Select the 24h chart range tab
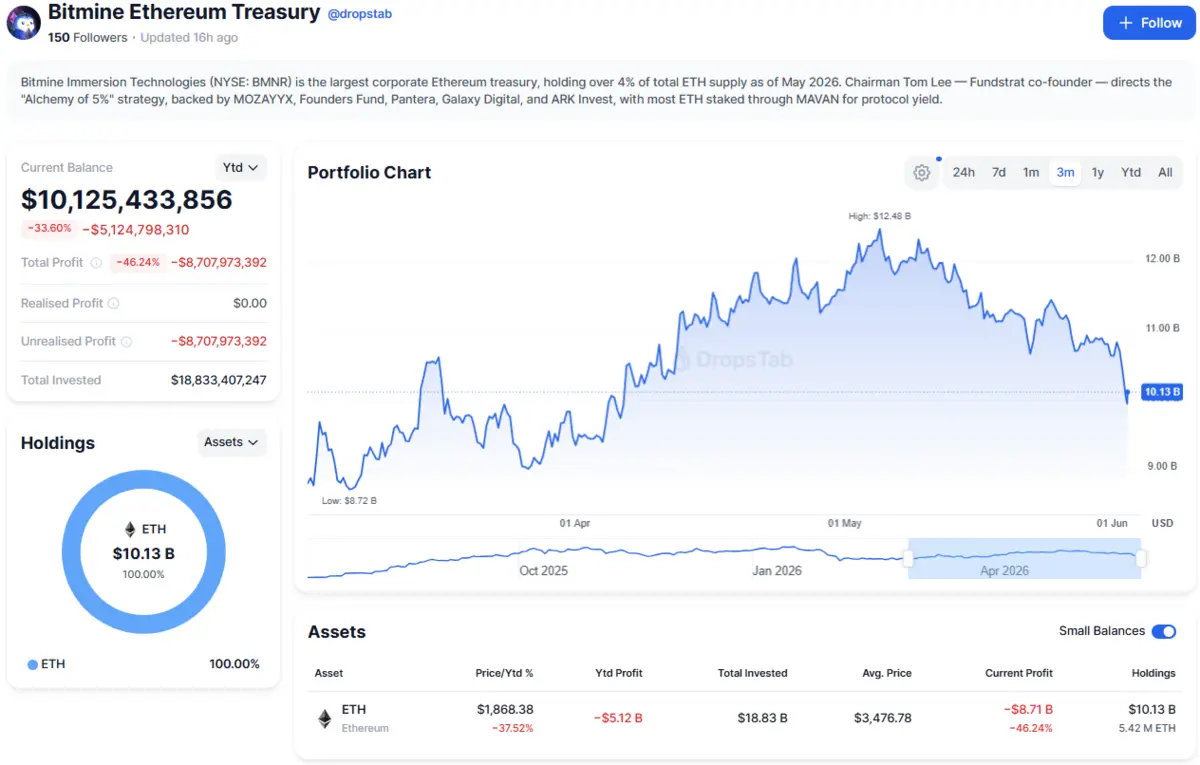 963,172
